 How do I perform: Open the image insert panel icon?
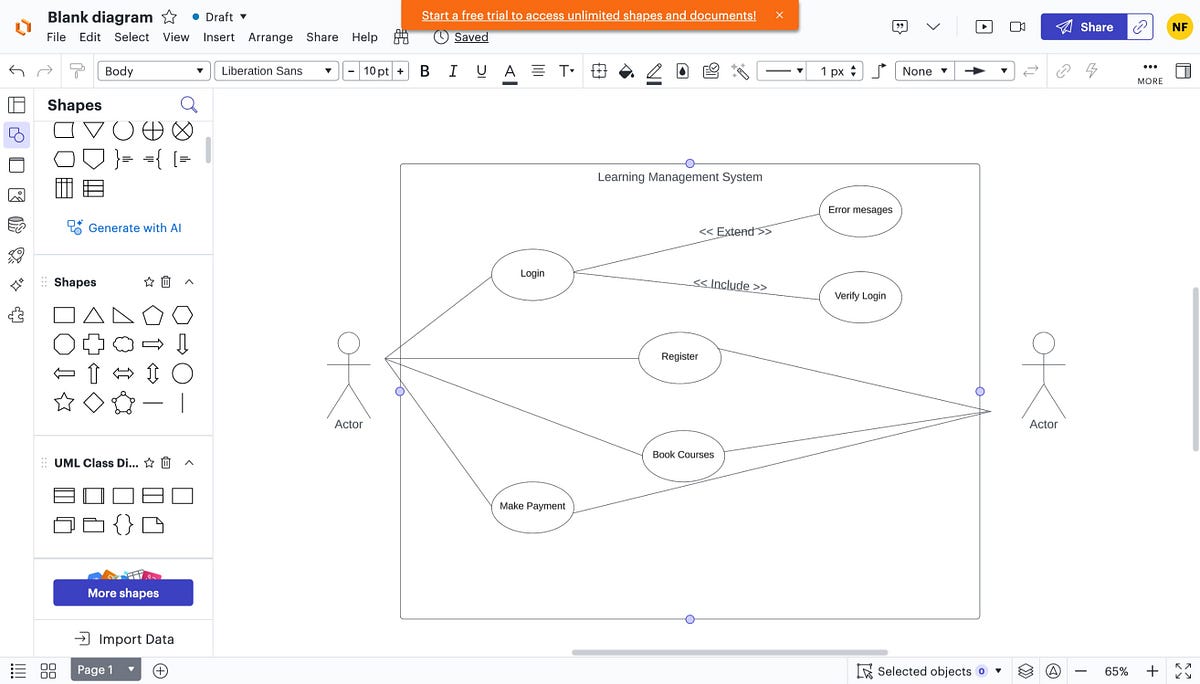click(x=16, y=195)
